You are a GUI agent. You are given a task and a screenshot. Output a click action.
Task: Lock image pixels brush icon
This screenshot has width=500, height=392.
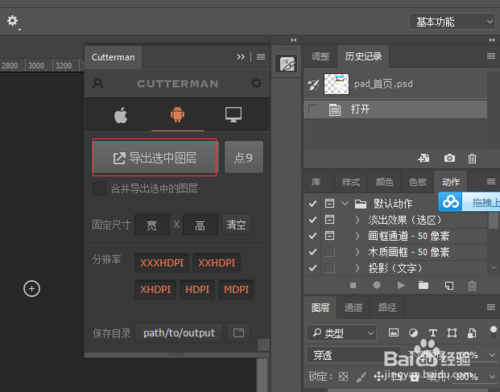(x=361, y=377)
